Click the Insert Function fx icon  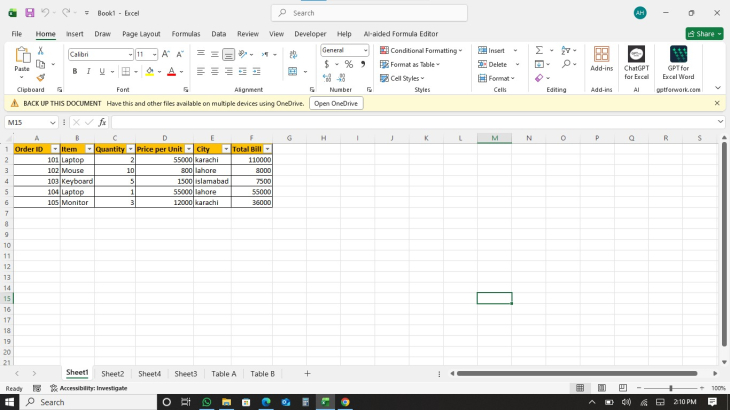[x=102, y=122]
